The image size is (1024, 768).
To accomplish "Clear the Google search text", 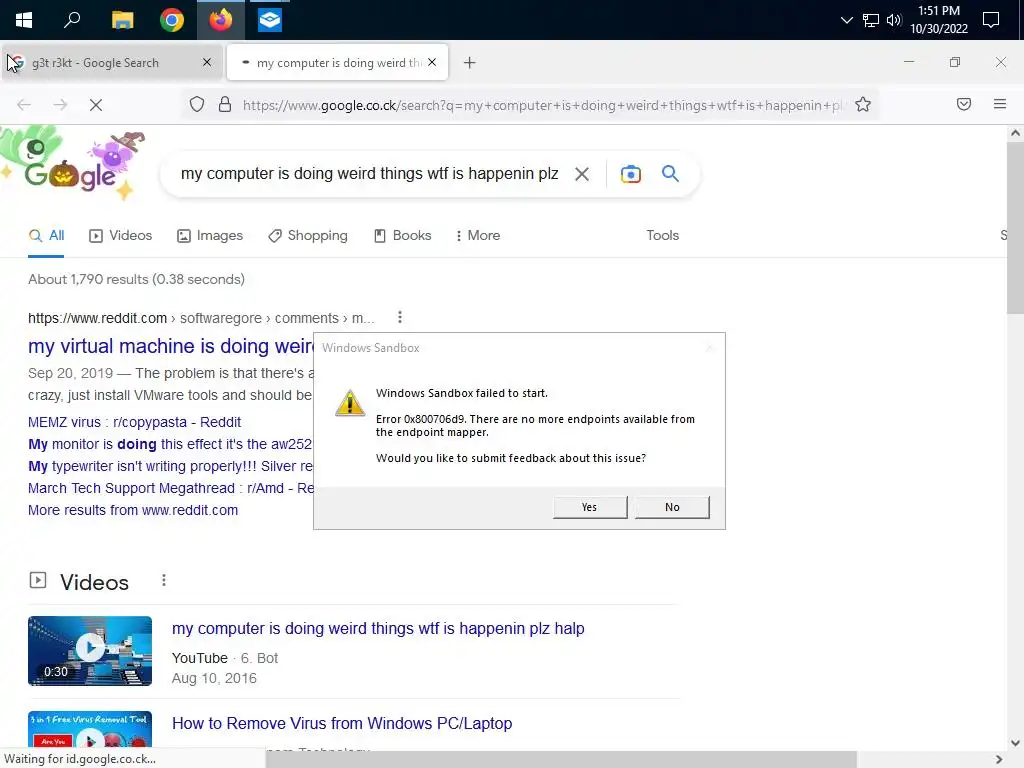I will (x=582, y=174).
